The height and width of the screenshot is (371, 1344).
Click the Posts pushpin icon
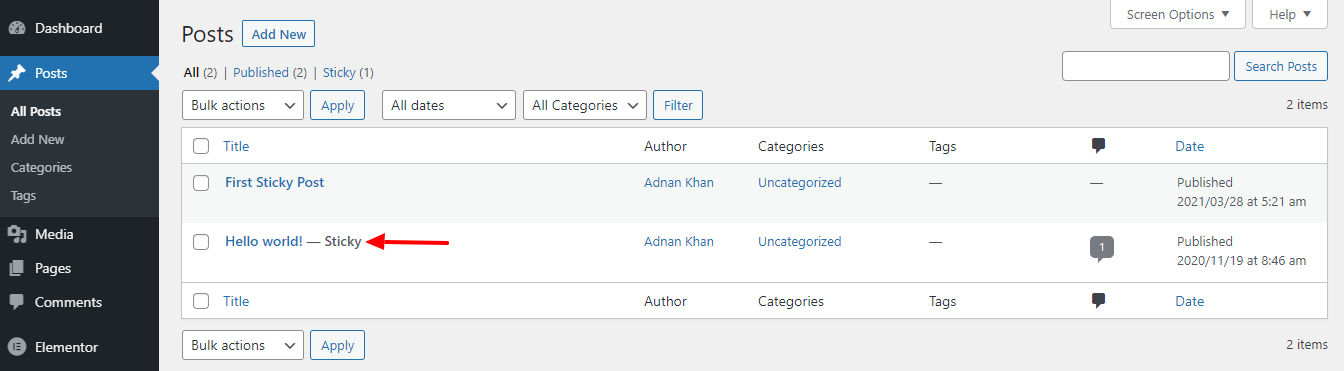coord(17,73)
